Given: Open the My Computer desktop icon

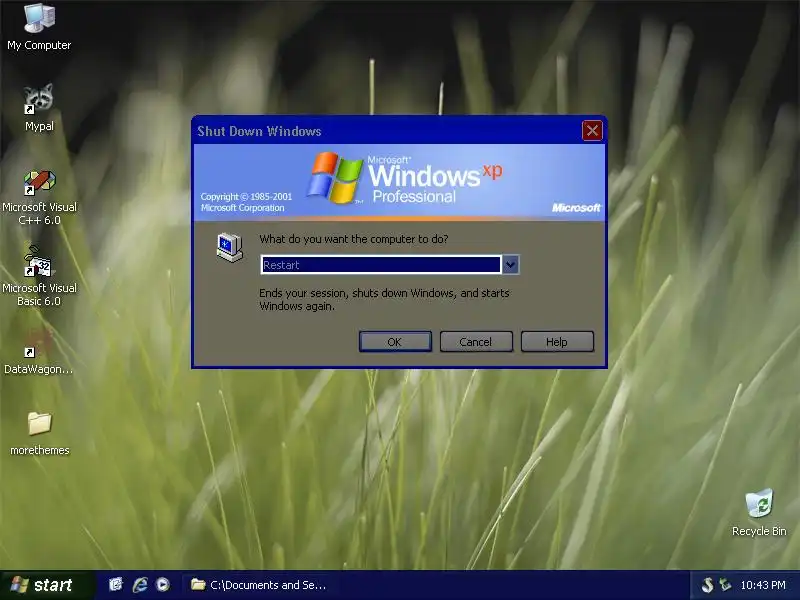Looking at the screenshot, I should (39, 27).
